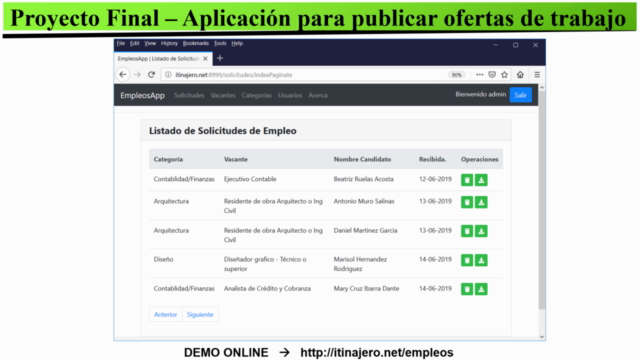This screenshot has height=360, width=640.
Task: Go back with browser back arrow
Action: (x=123, y=75)
